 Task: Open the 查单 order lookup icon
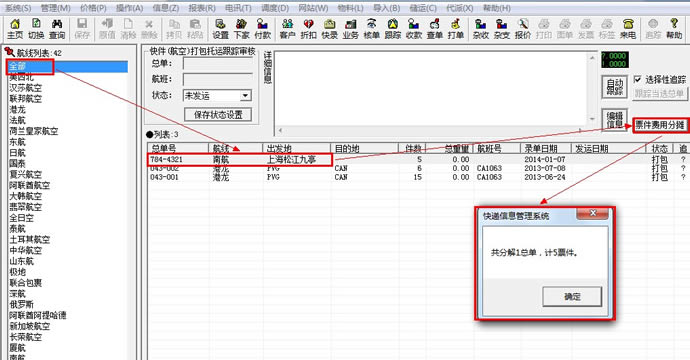pyautogui.click(x=435, y=29)
